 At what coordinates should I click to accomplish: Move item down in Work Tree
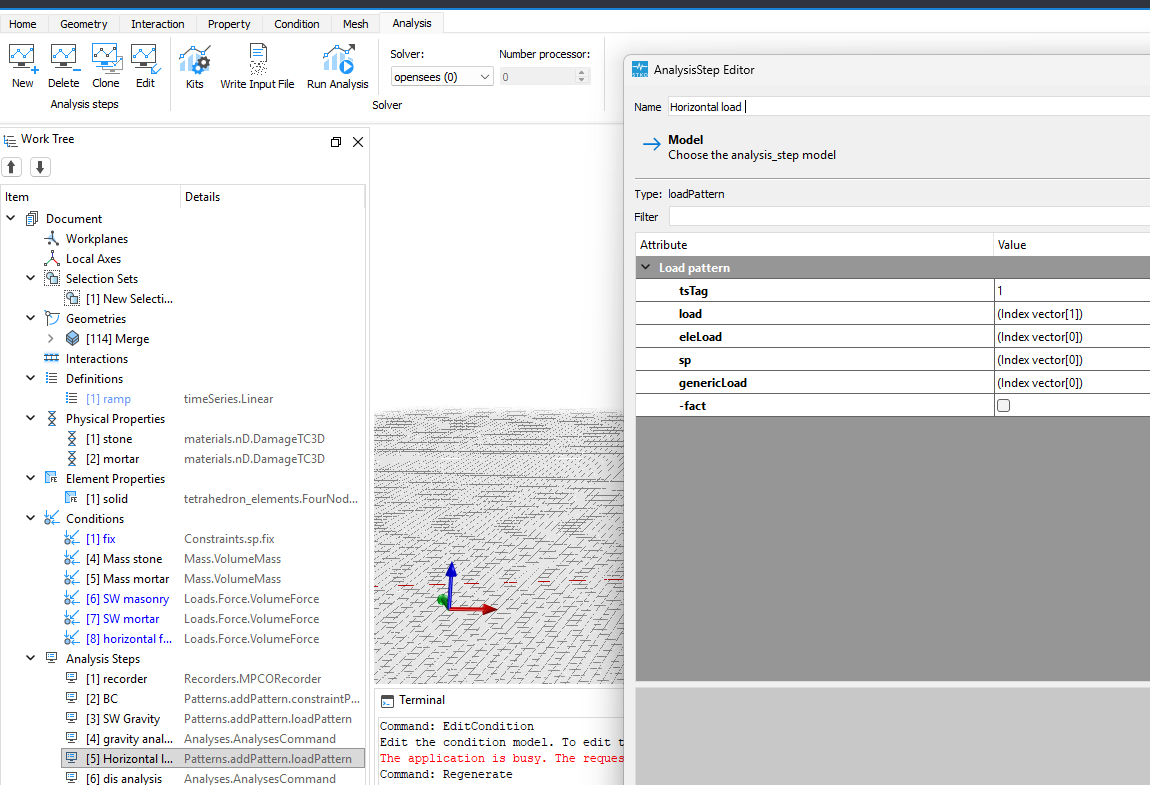point(40,167)
